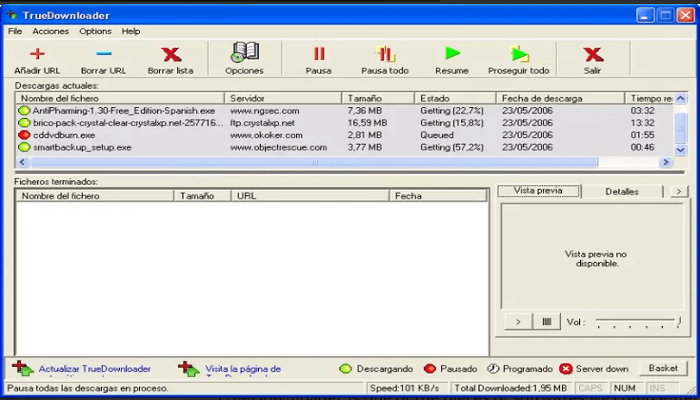Viewport: 700px width, 400px height.
Task: Open the Acciones menu
Action: [50, 31]
